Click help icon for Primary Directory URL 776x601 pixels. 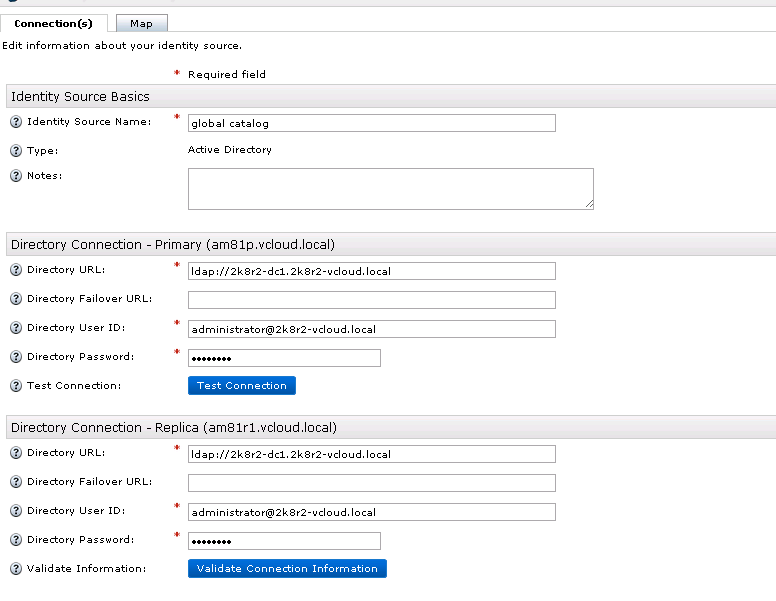tap(16, 270)
